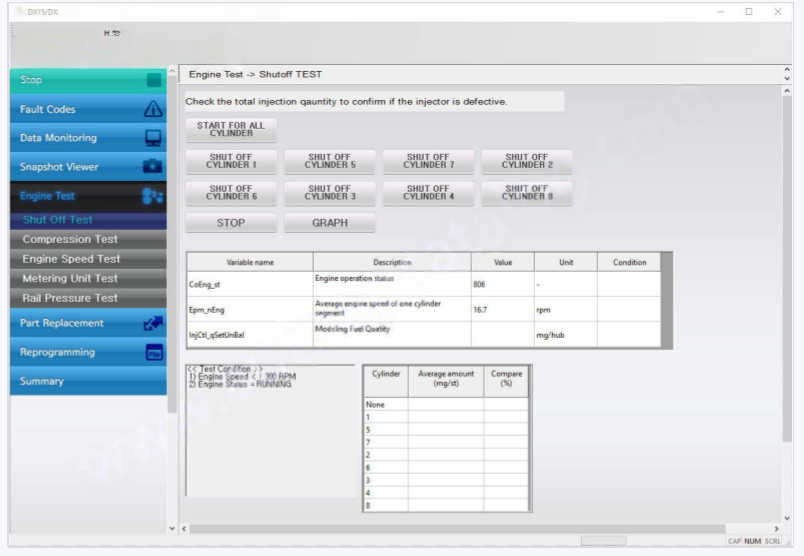
Task: Click the Engine Test gears icon
Action: 153,196
